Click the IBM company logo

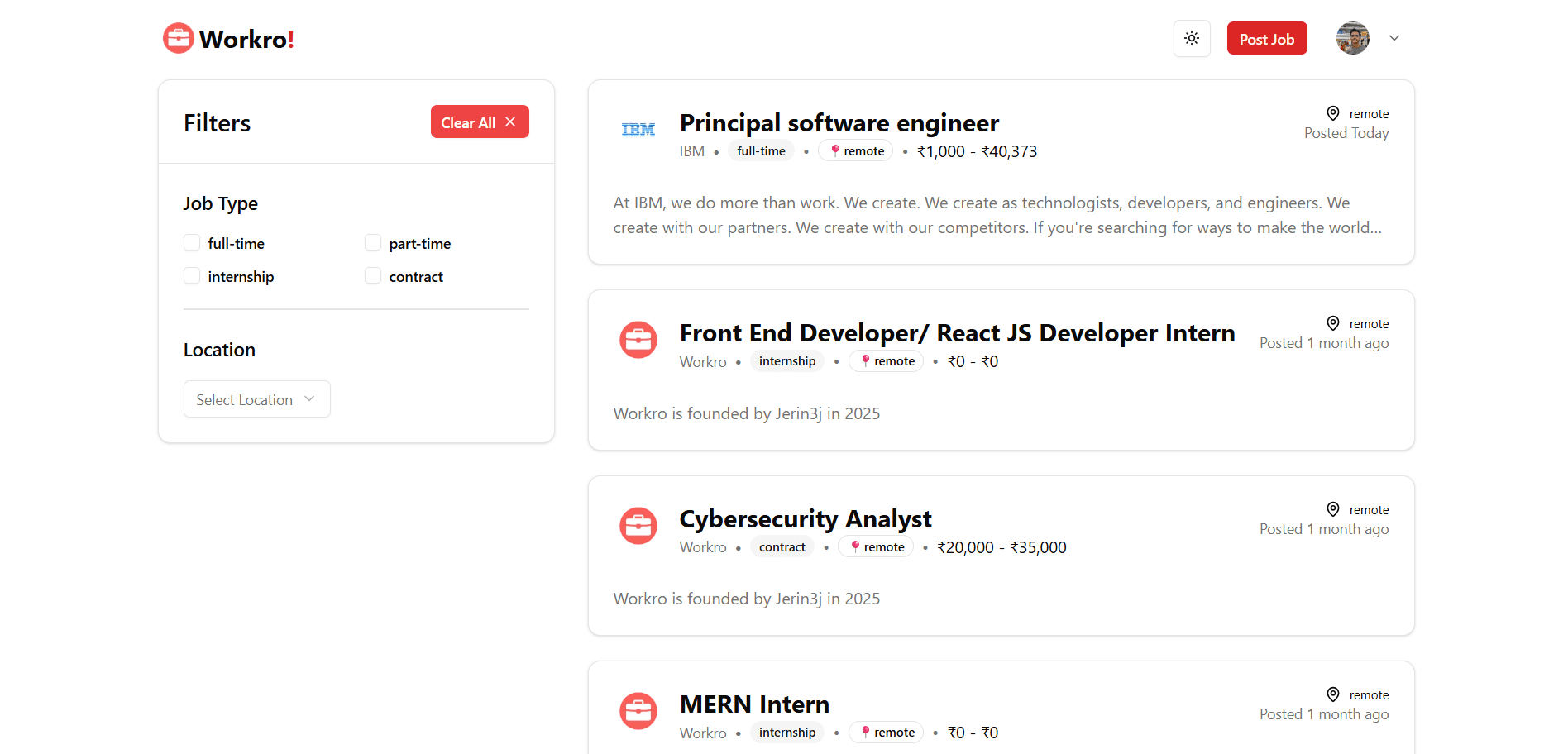[638, 131]
